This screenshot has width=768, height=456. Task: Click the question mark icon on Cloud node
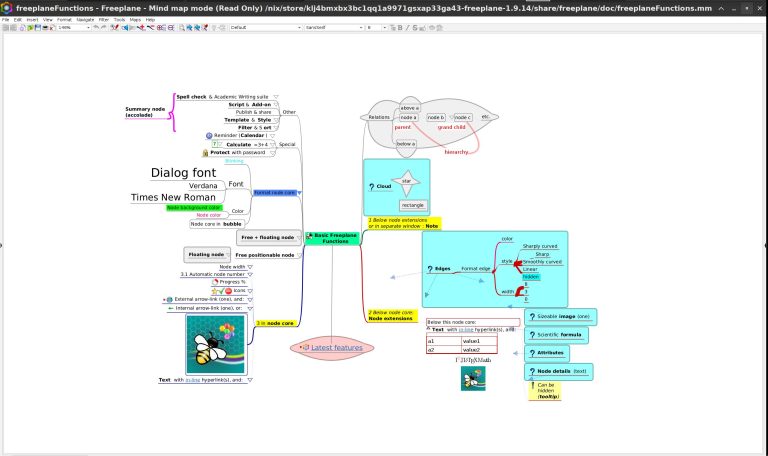click(x=372, y=187)
